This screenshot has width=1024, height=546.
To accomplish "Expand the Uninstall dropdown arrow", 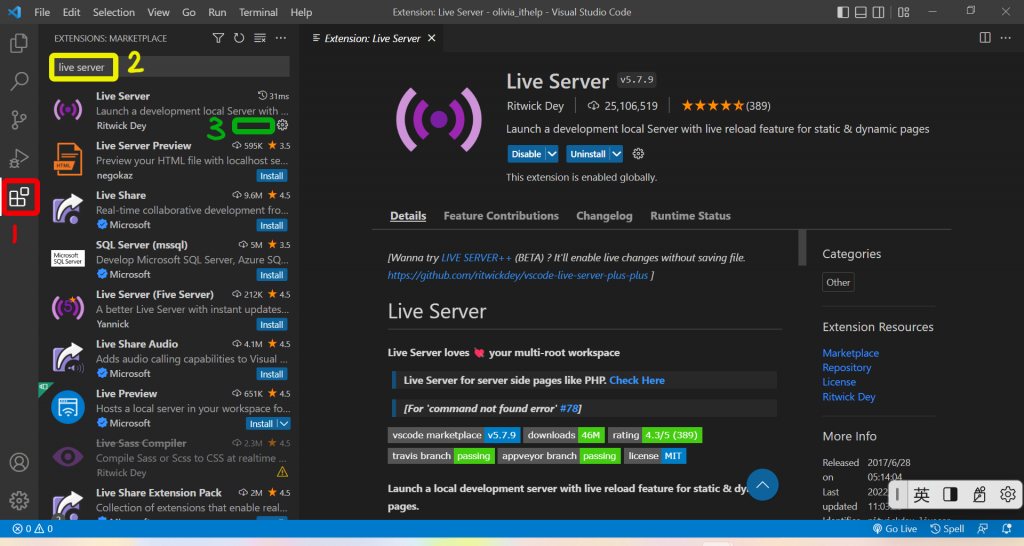I will pyautogui.click(x=616, y=154).
